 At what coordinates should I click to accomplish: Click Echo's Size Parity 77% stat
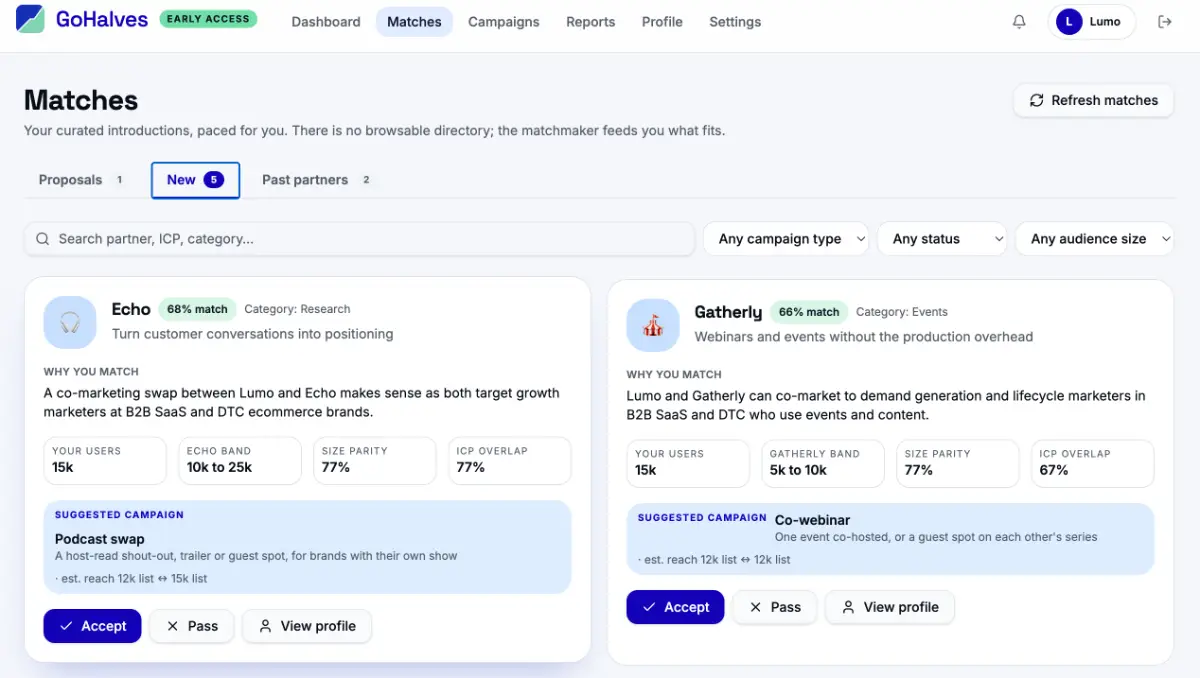[x=375, y=461]
